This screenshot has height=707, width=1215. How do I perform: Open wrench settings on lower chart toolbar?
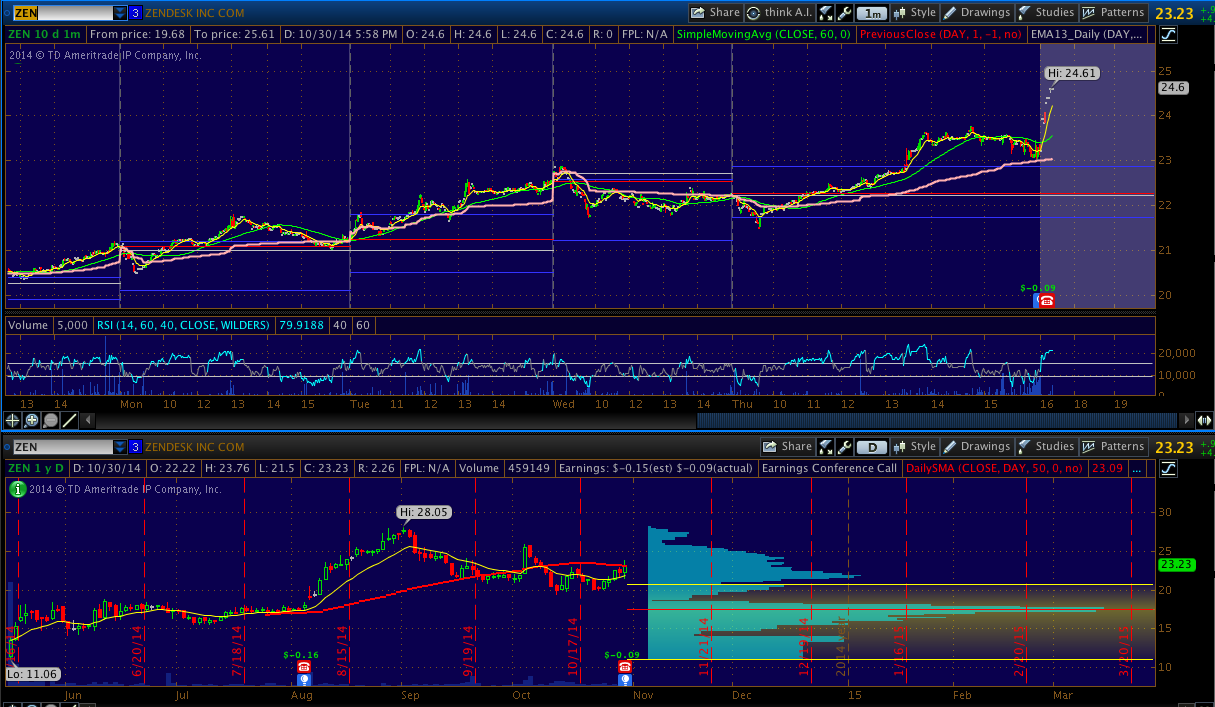846,447
